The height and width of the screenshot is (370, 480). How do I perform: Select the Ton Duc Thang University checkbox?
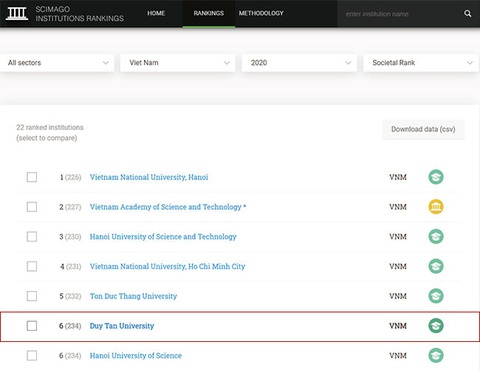32,296
